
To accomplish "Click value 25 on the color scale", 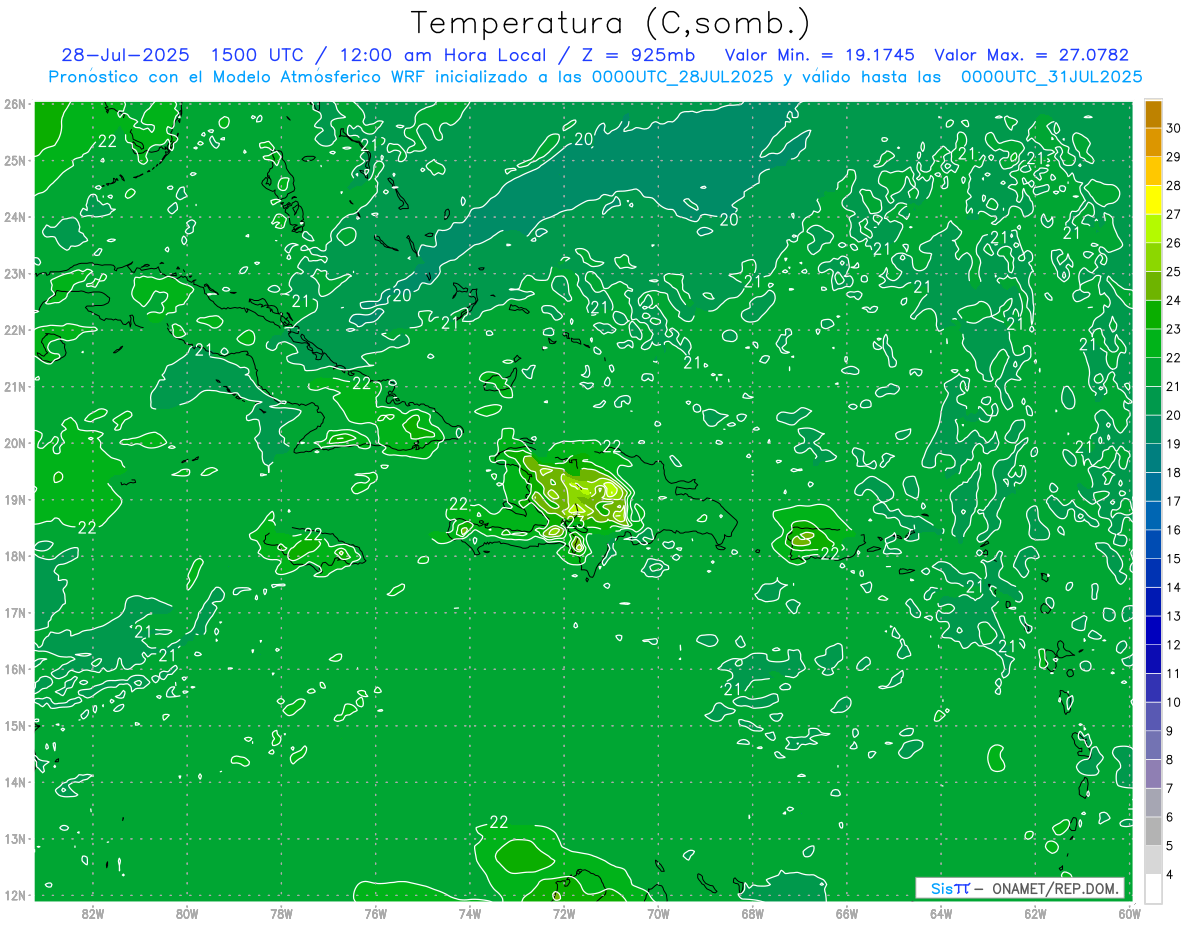I will 1174,272.
